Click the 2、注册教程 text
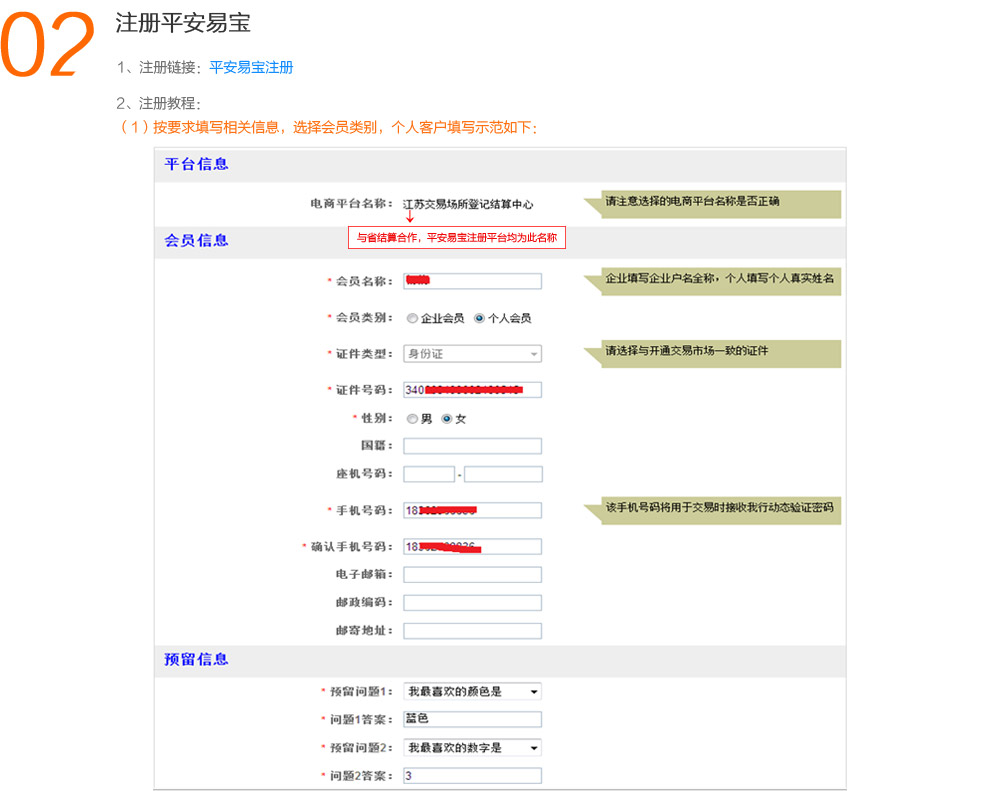Viewport: 1007px width, 791px height. (159, 103)
